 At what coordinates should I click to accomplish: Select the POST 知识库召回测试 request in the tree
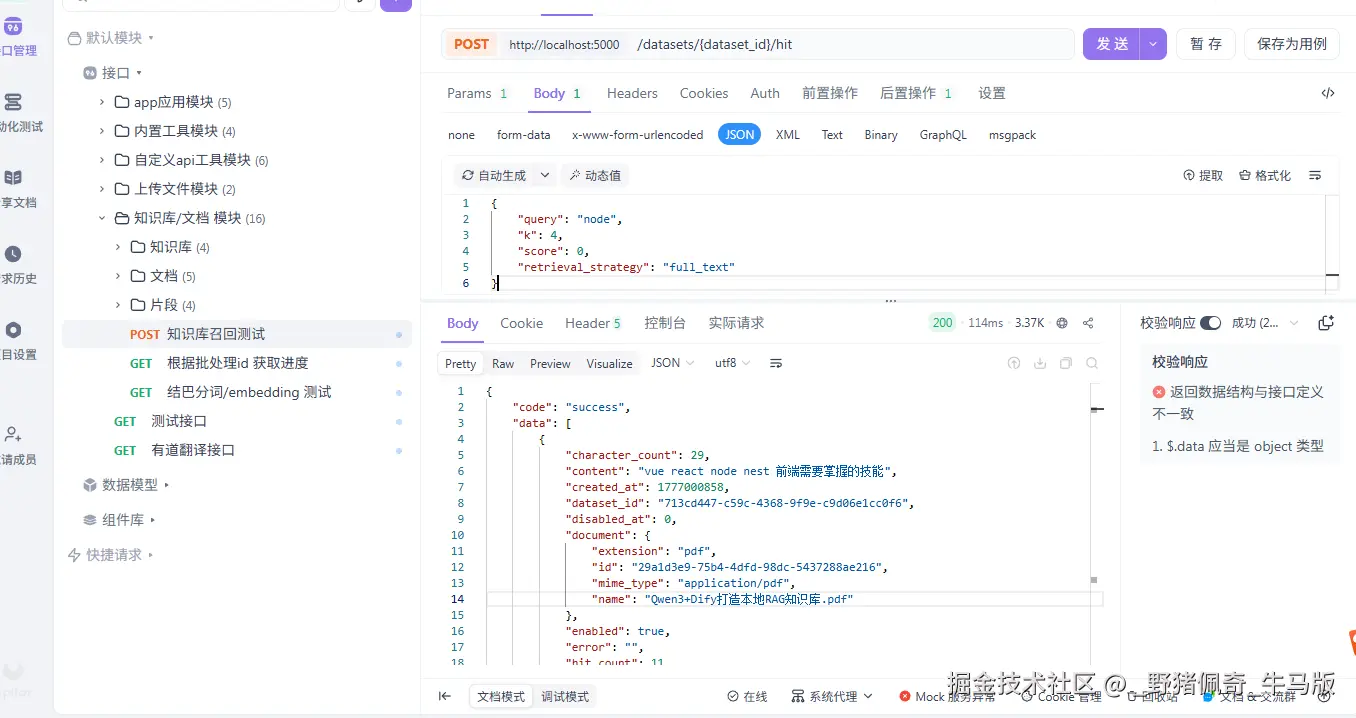tap(215, 333)
